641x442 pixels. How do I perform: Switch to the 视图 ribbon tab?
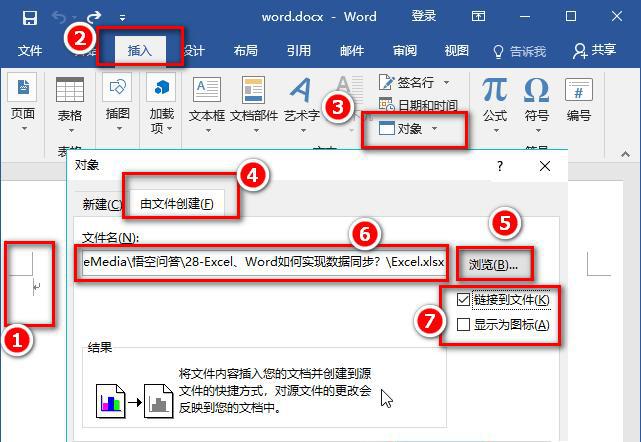(457, 51)
